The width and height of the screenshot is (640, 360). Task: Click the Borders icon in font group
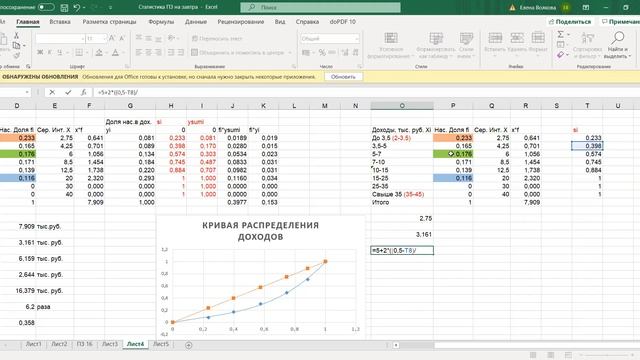point(79,52)
